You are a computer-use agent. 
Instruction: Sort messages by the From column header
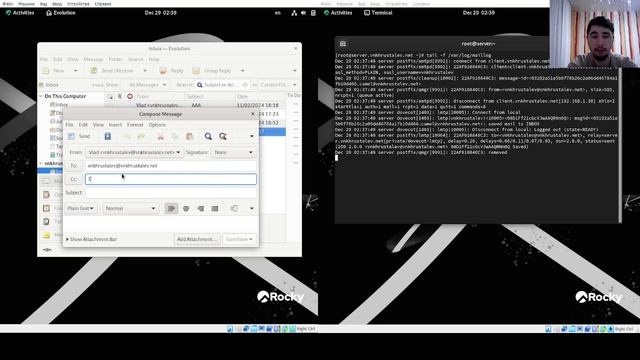(x=160, y=96)
